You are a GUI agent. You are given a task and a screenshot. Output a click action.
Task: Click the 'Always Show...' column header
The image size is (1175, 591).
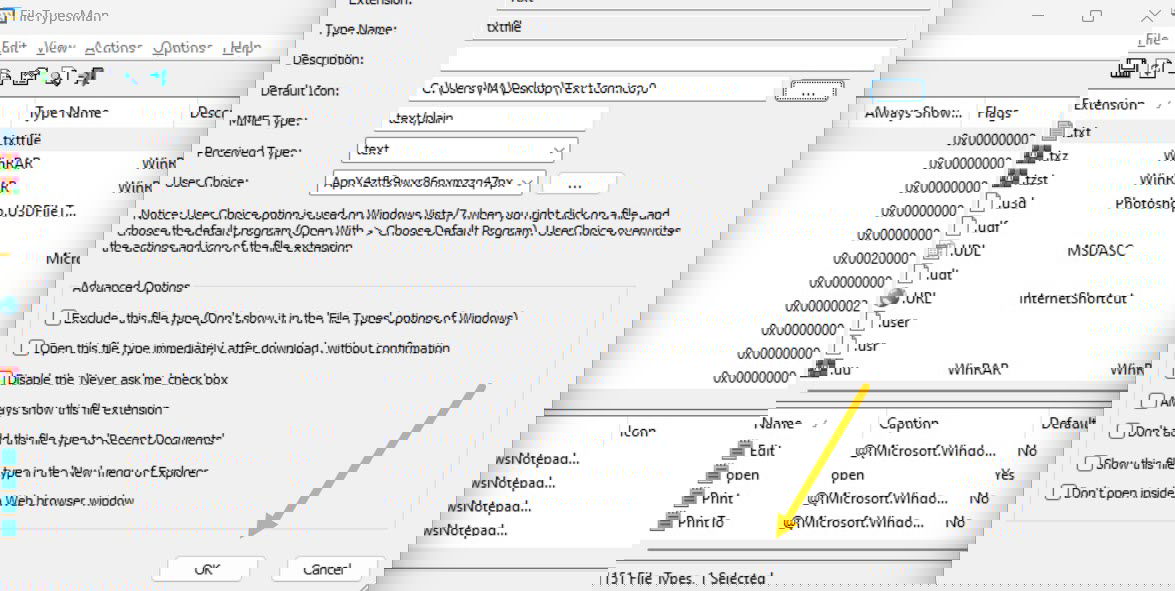point(913,113)
